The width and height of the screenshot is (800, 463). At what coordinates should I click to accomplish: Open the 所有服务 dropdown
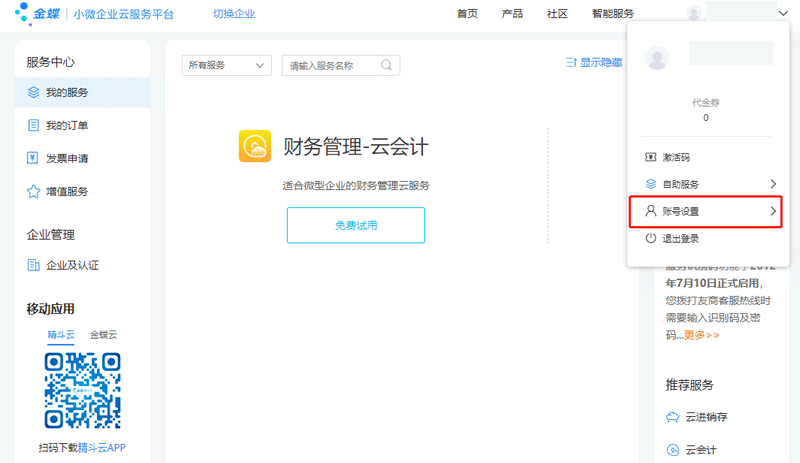point(227,65)
